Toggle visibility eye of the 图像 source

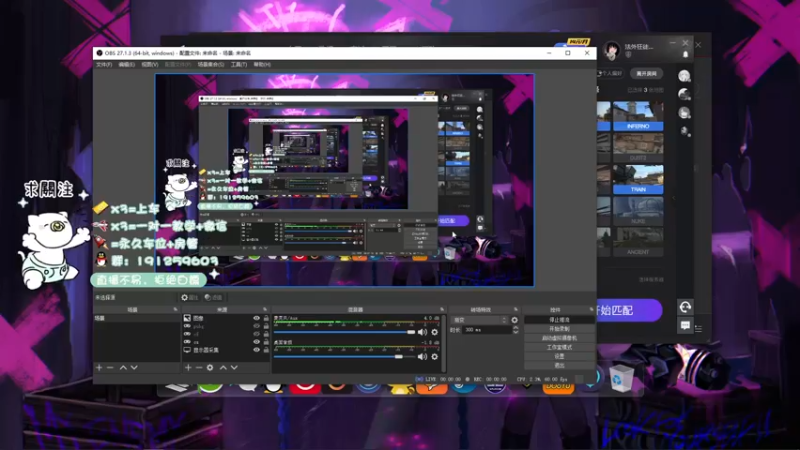(x=256, y=318)
